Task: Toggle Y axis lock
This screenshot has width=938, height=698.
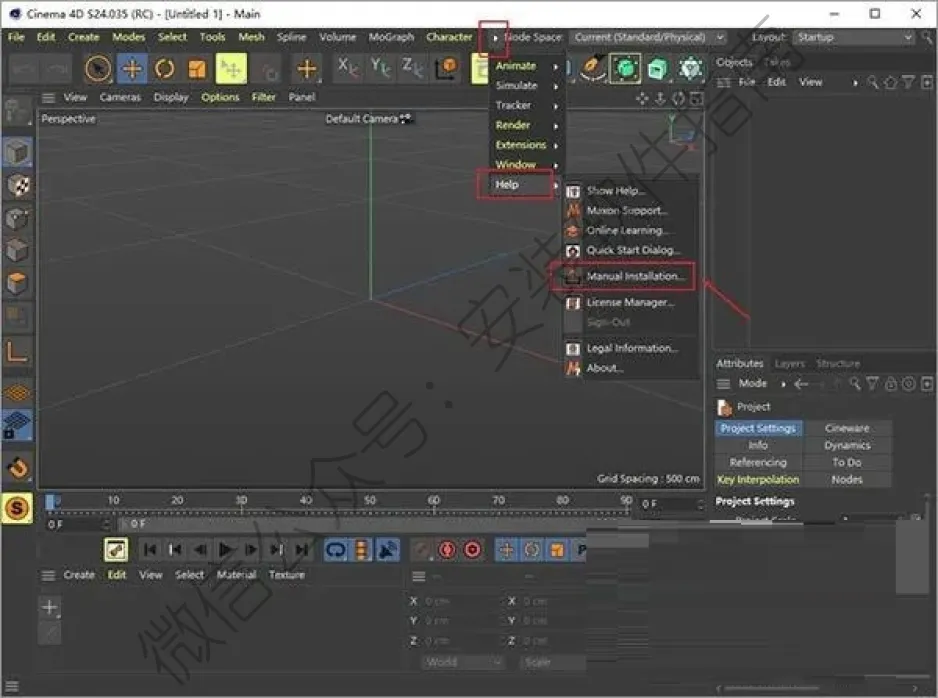Action: tap(380, 67)
